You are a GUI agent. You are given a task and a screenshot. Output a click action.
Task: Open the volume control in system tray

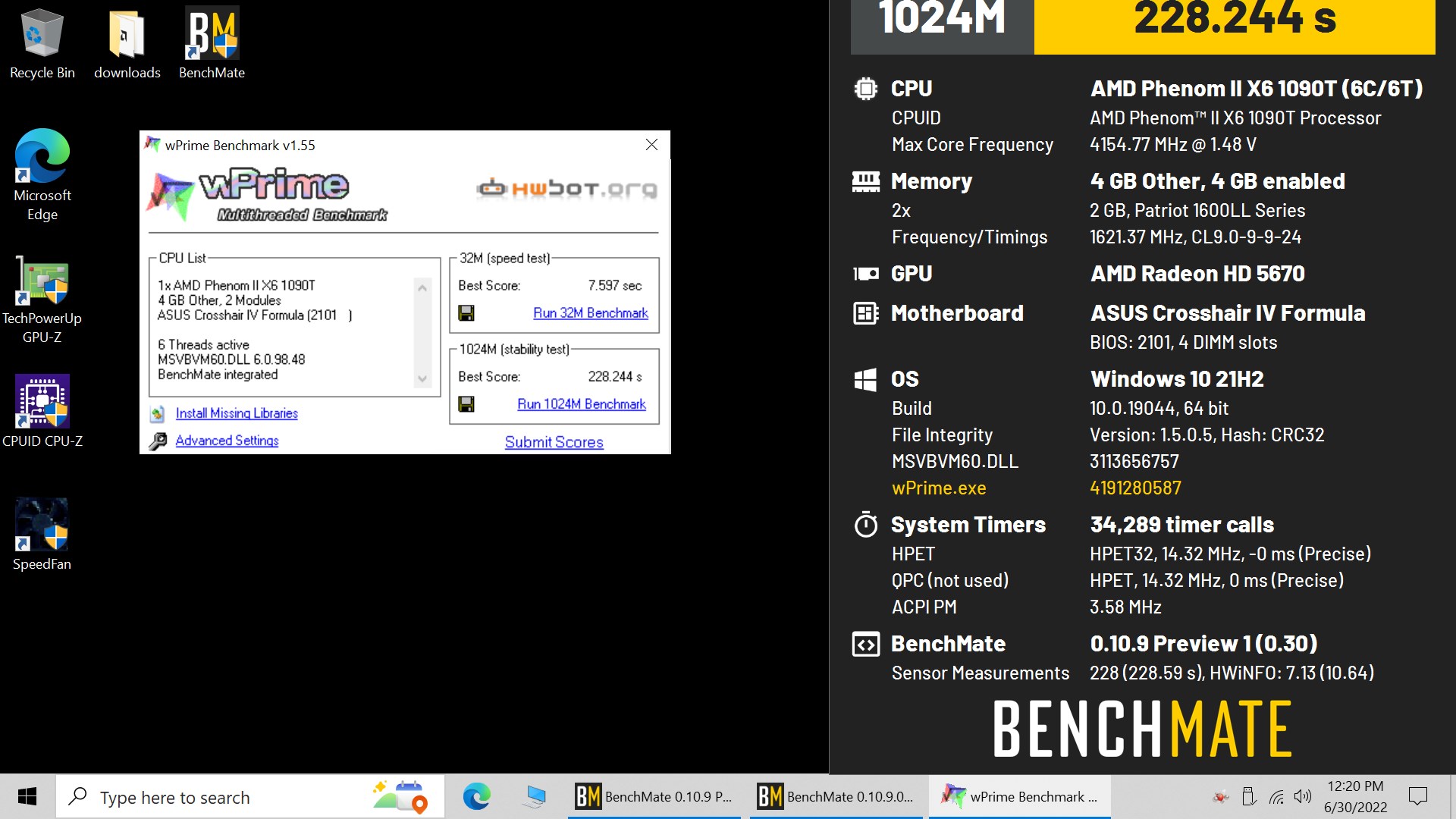pyautogui.click(x=1303, y=797)
